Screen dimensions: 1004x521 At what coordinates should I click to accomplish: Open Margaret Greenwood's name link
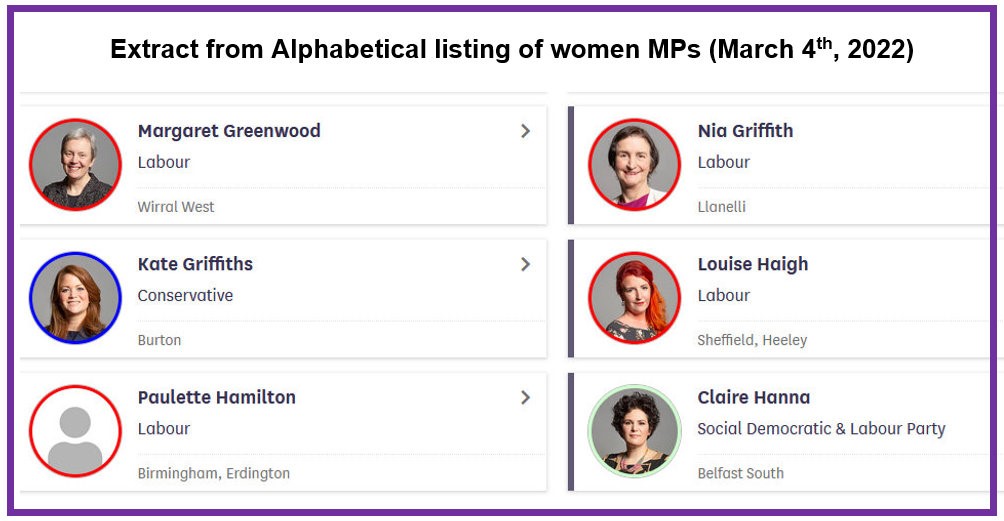(229, 131)
